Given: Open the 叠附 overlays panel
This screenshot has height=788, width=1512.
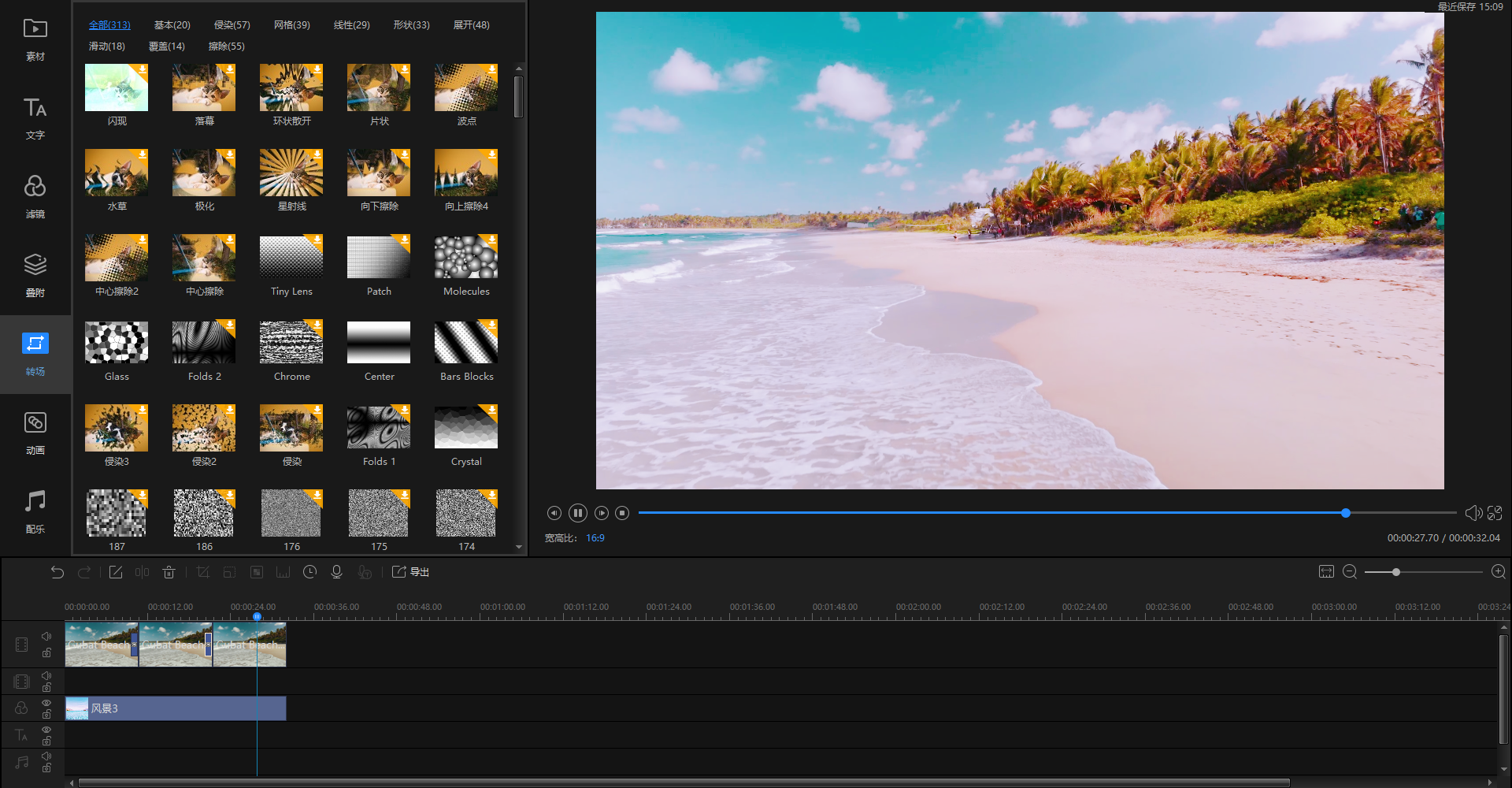Looking at the screenshot, I should click(x=35, y=276).
